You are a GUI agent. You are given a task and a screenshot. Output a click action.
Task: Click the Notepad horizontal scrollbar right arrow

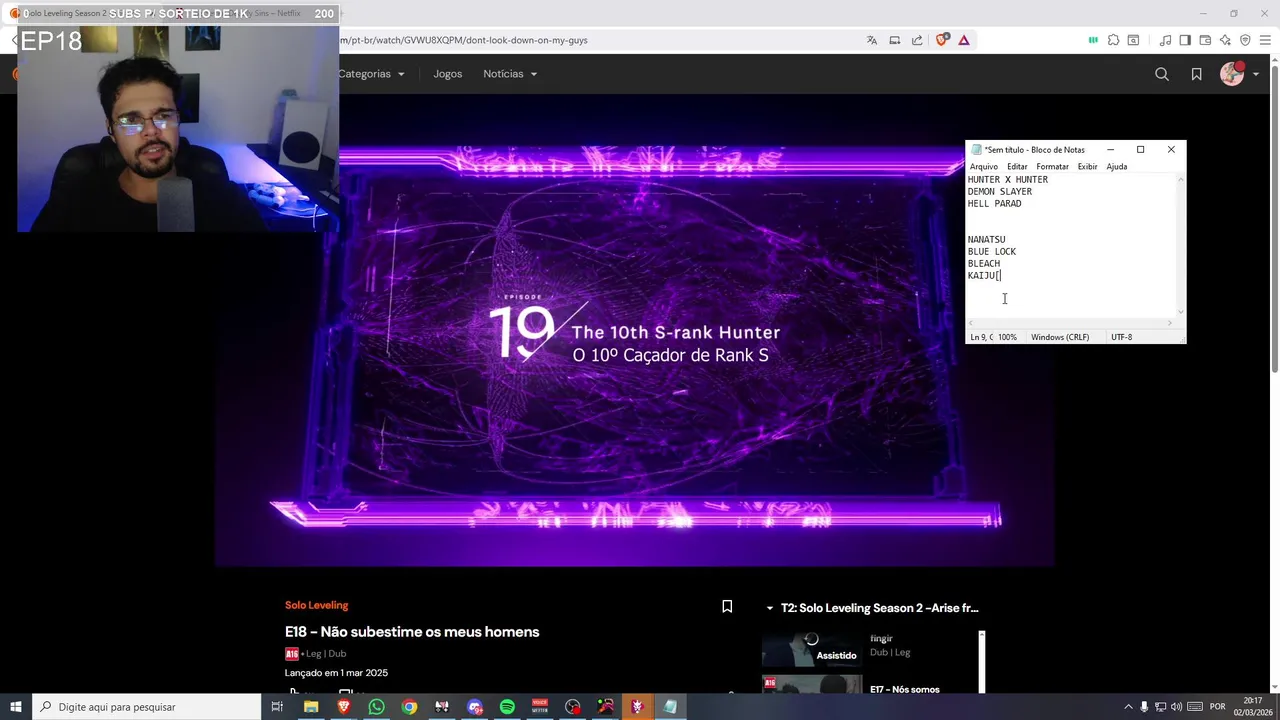(1170, 323)
